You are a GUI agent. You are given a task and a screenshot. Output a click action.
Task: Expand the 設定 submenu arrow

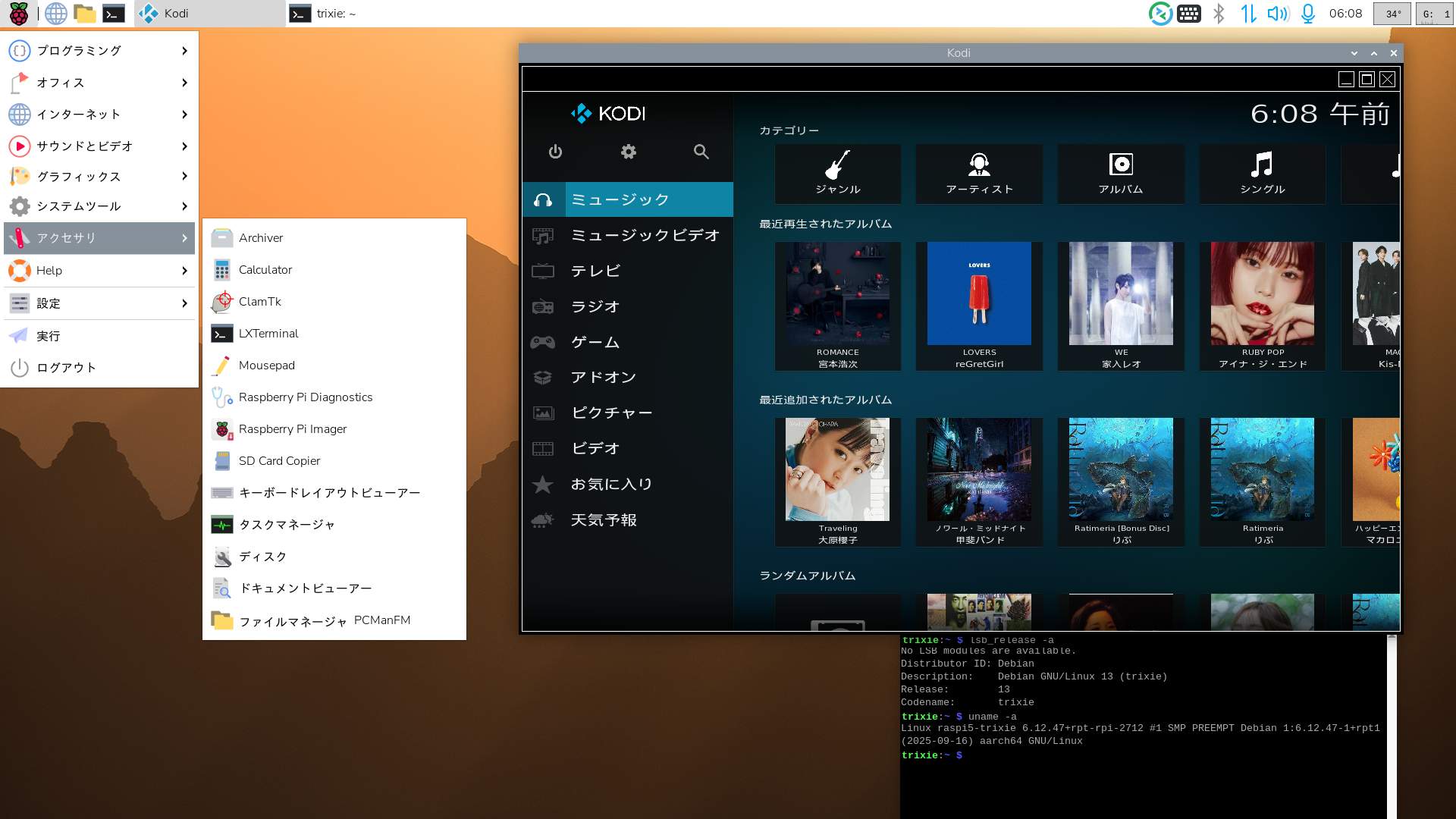point(184,303)
